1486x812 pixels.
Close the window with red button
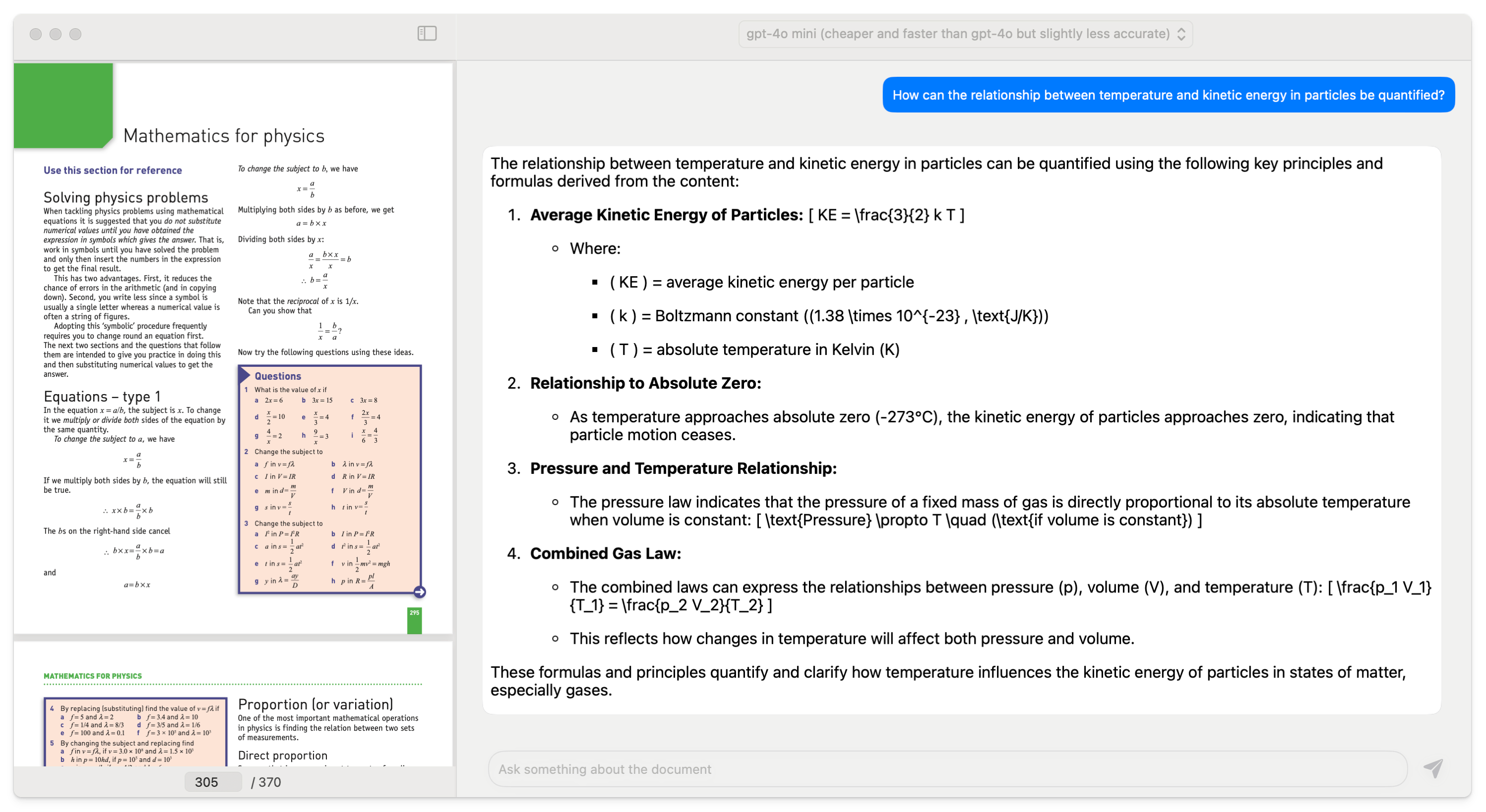pos(36,34)
